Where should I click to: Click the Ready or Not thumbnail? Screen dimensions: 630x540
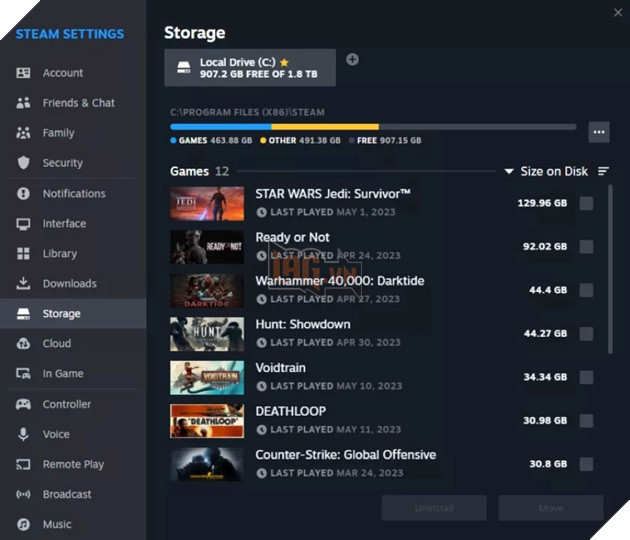tap(207, 247)
